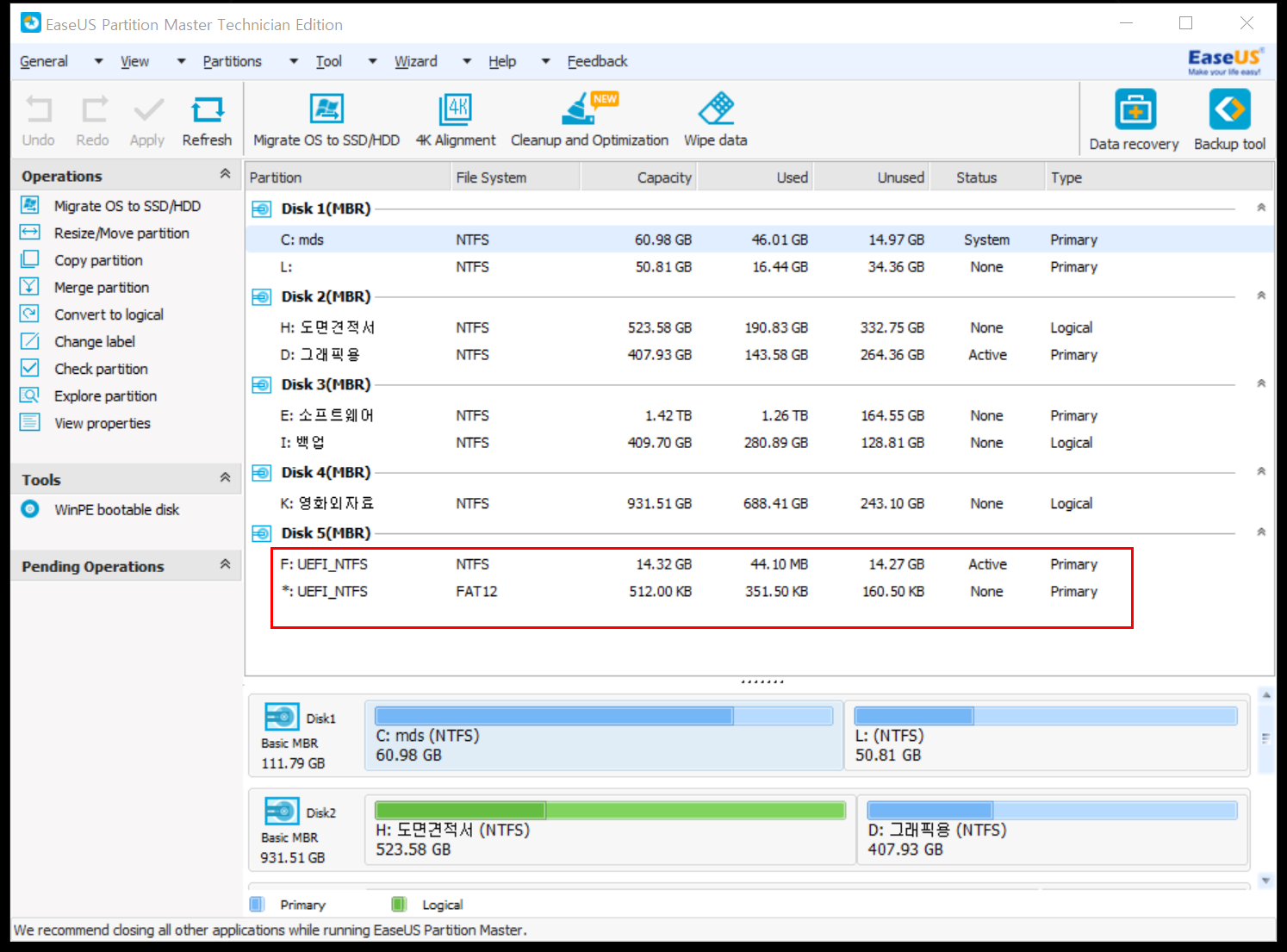The height and width of the screenshot is (952, 1287).
Task: Open the Tool menu
Action: tap(329, 61)
